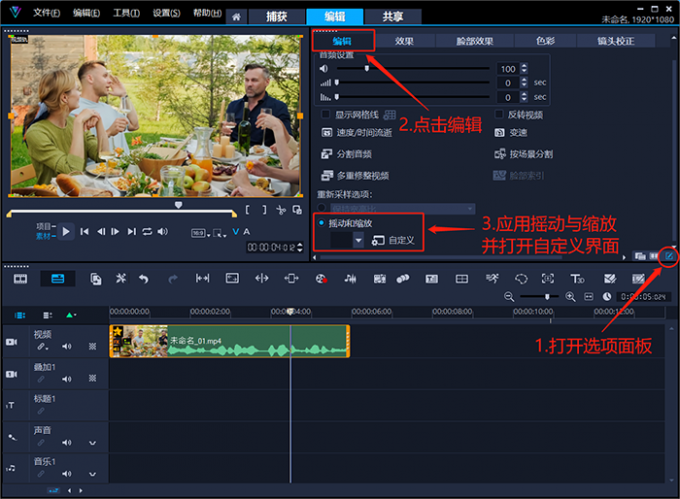Zoom out the timeline
The height and width of the screenshot is (499, 680).
tap(509, 297)
